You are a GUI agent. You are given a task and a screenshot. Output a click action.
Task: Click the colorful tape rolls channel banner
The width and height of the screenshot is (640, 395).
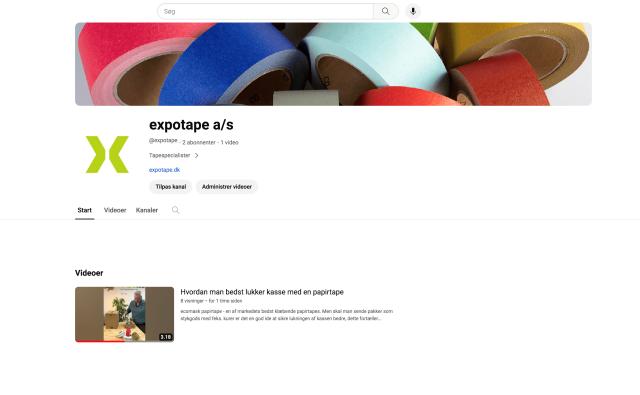pos(333,64)
